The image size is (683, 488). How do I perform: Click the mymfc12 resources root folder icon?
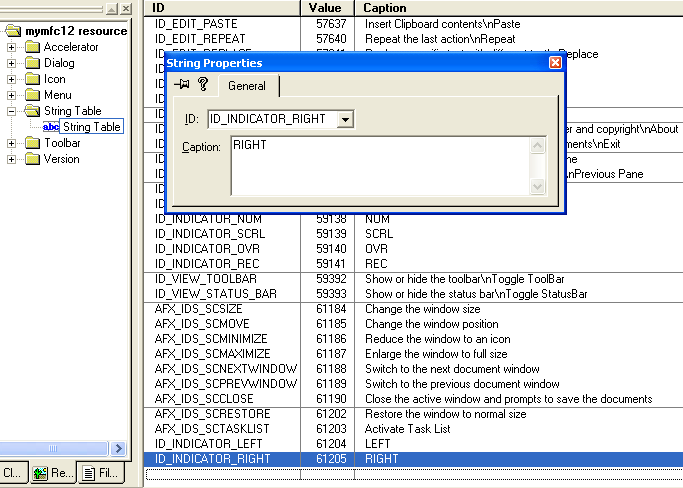[x=13, y=31]
